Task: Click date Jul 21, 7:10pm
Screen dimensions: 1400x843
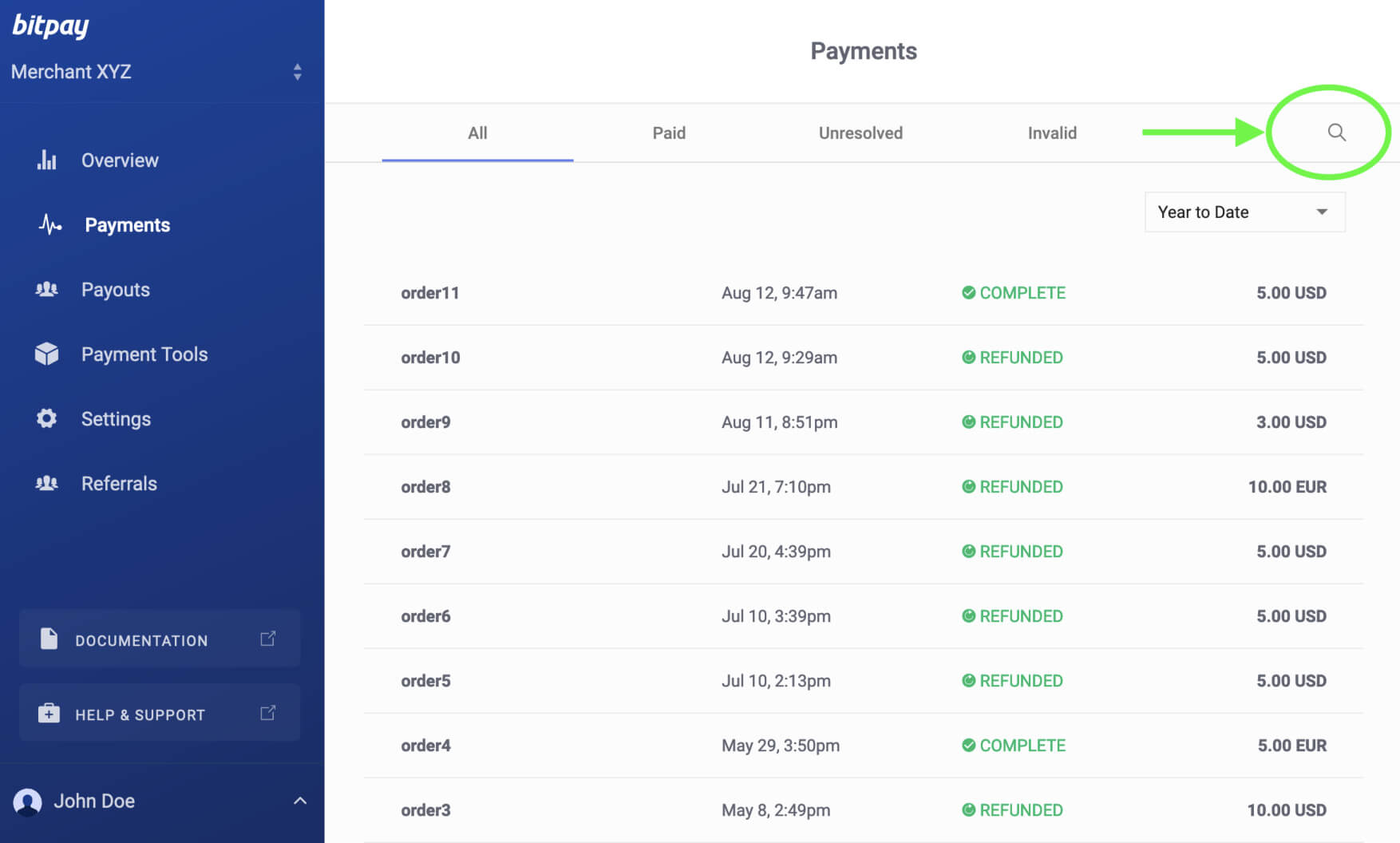Action: (776, 487)
